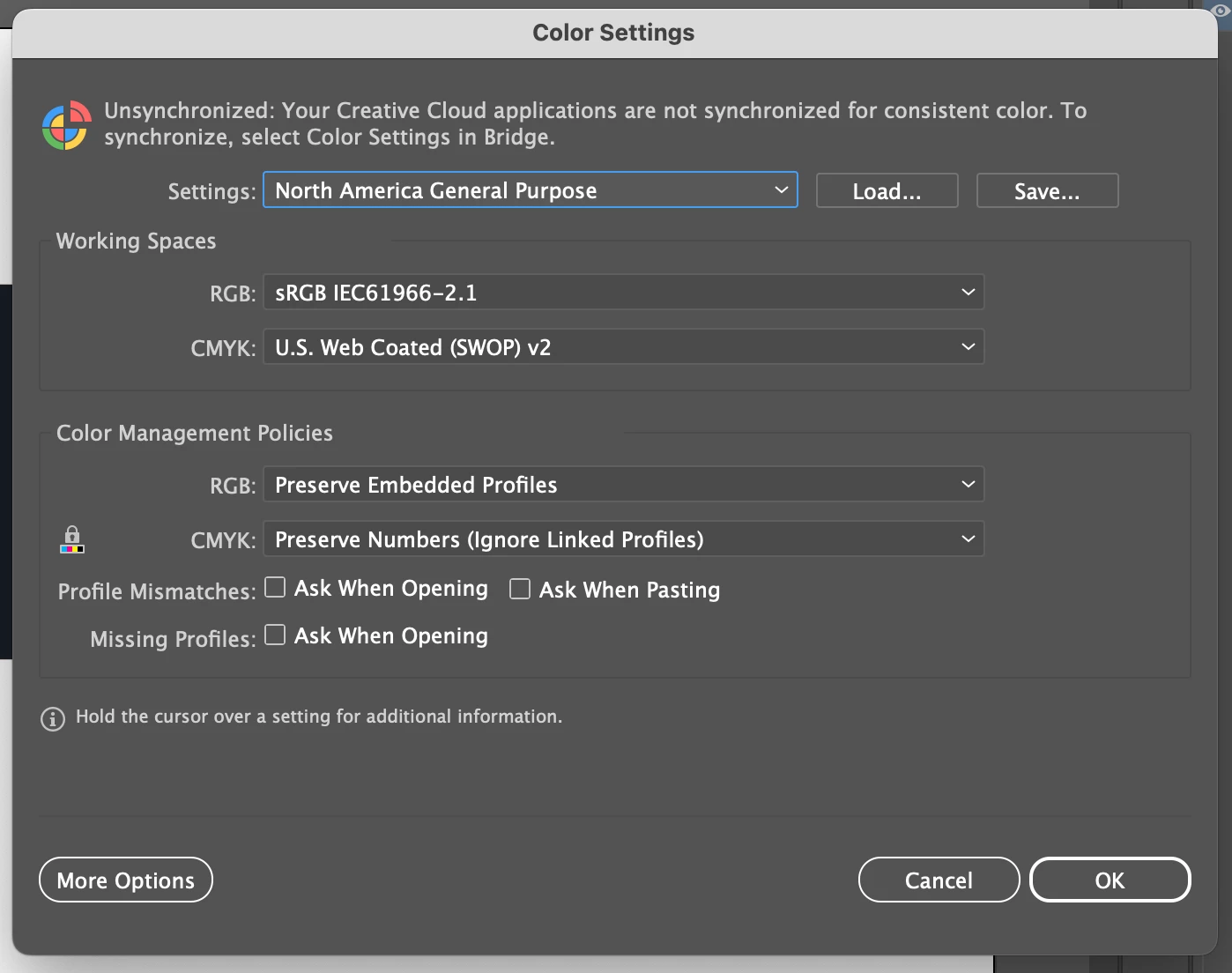Open the Working Spaces CMYK dropdown
1232x973 pixels.
coord(624,347)
